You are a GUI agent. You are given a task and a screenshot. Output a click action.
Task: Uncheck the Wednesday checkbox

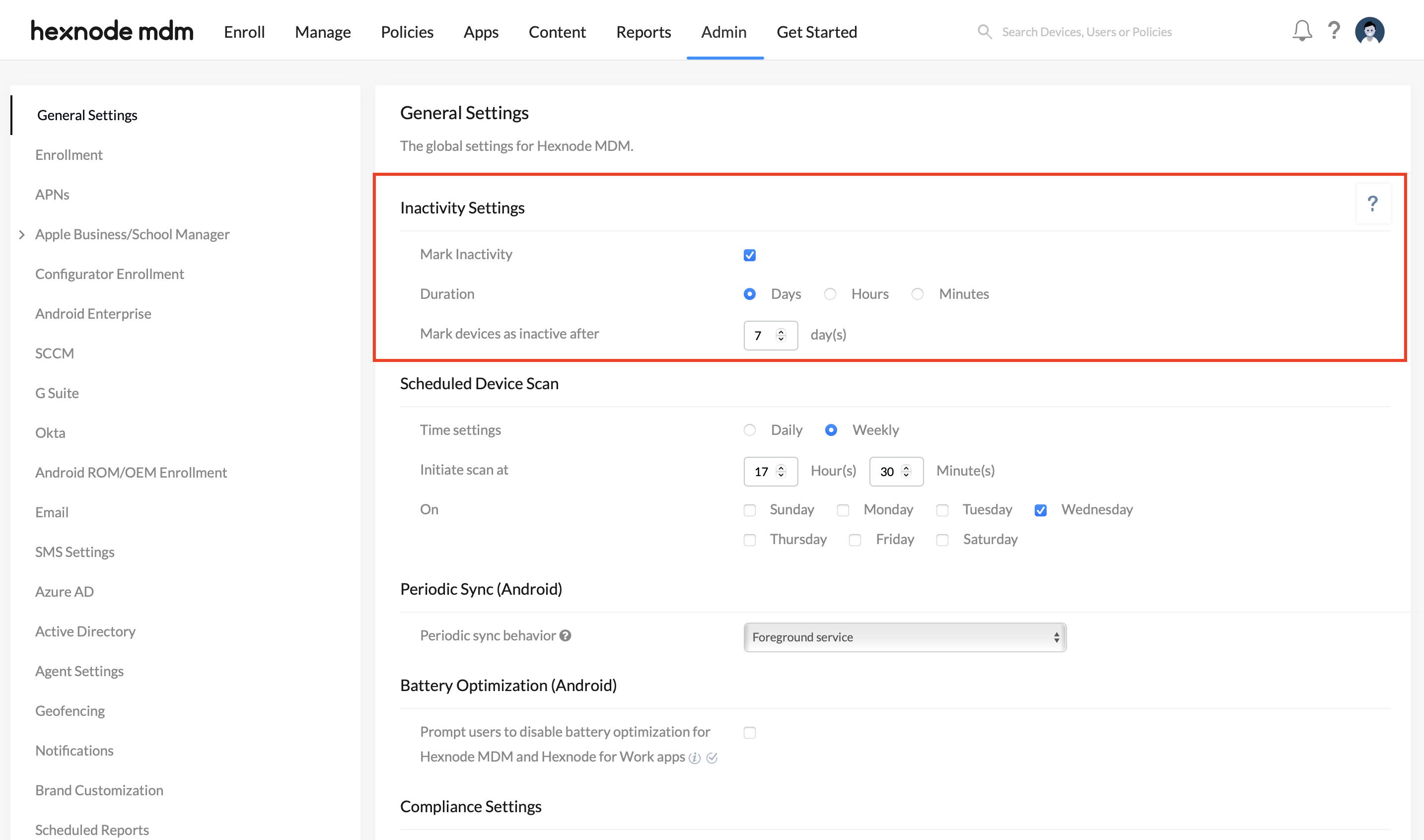1040,510
